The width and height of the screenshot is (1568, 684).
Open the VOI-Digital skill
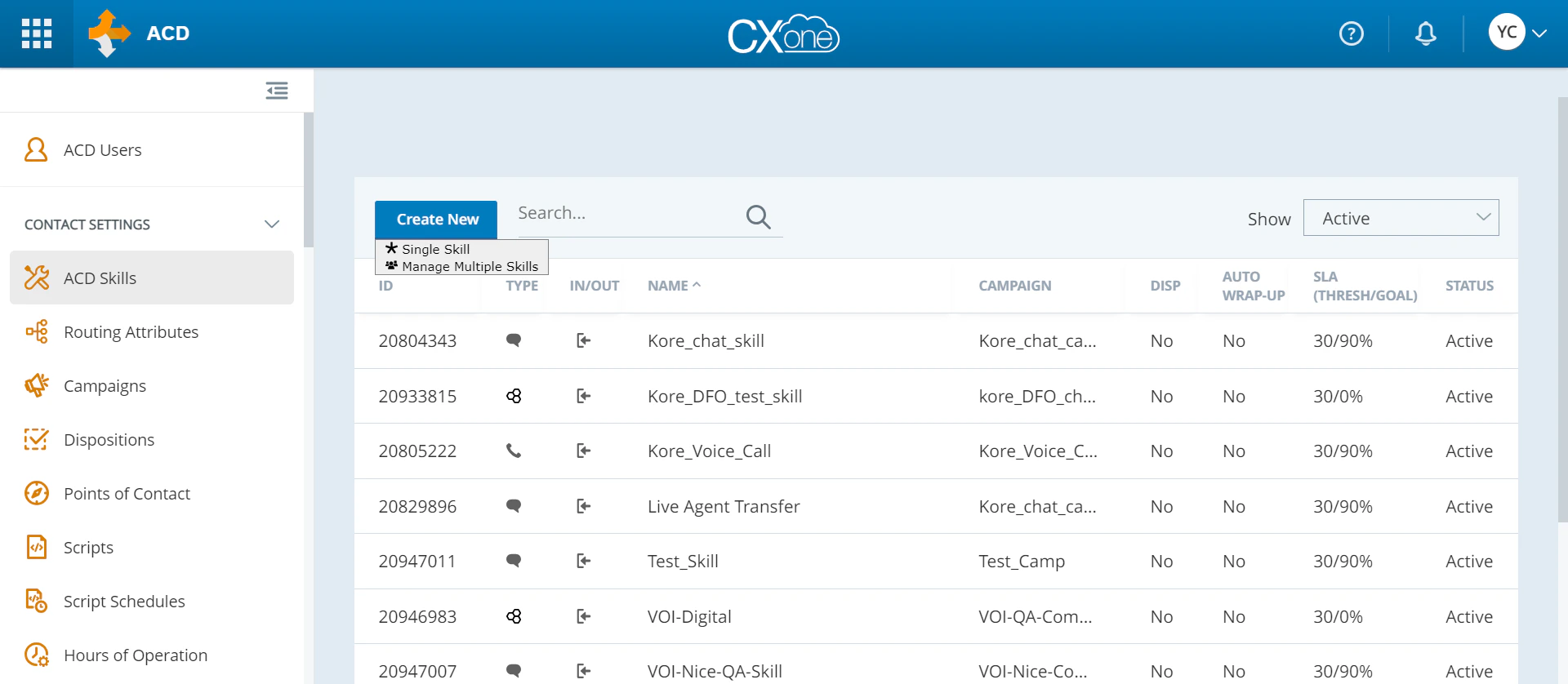689,617
